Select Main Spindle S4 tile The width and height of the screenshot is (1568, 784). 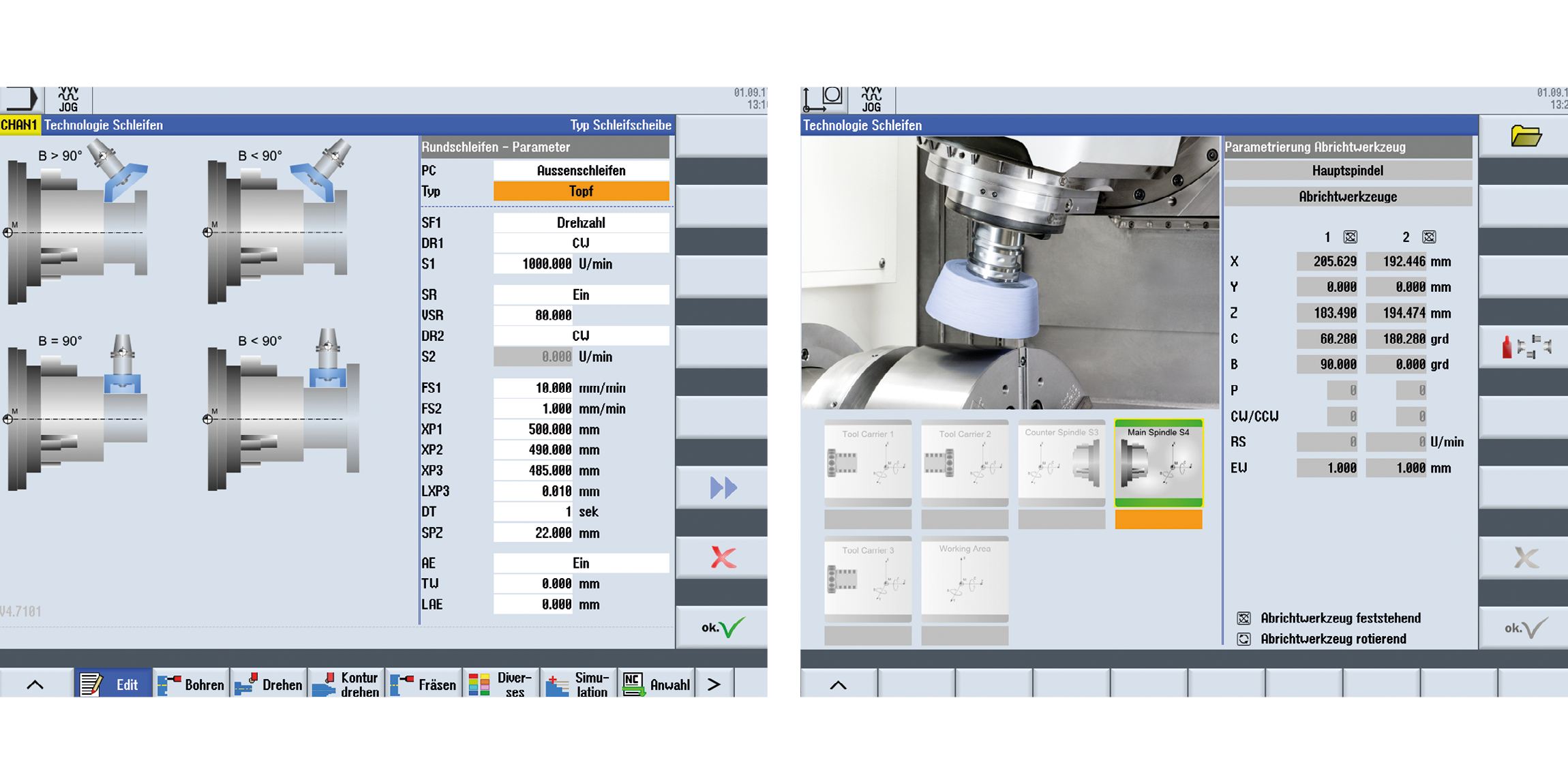coord(1158,463)
